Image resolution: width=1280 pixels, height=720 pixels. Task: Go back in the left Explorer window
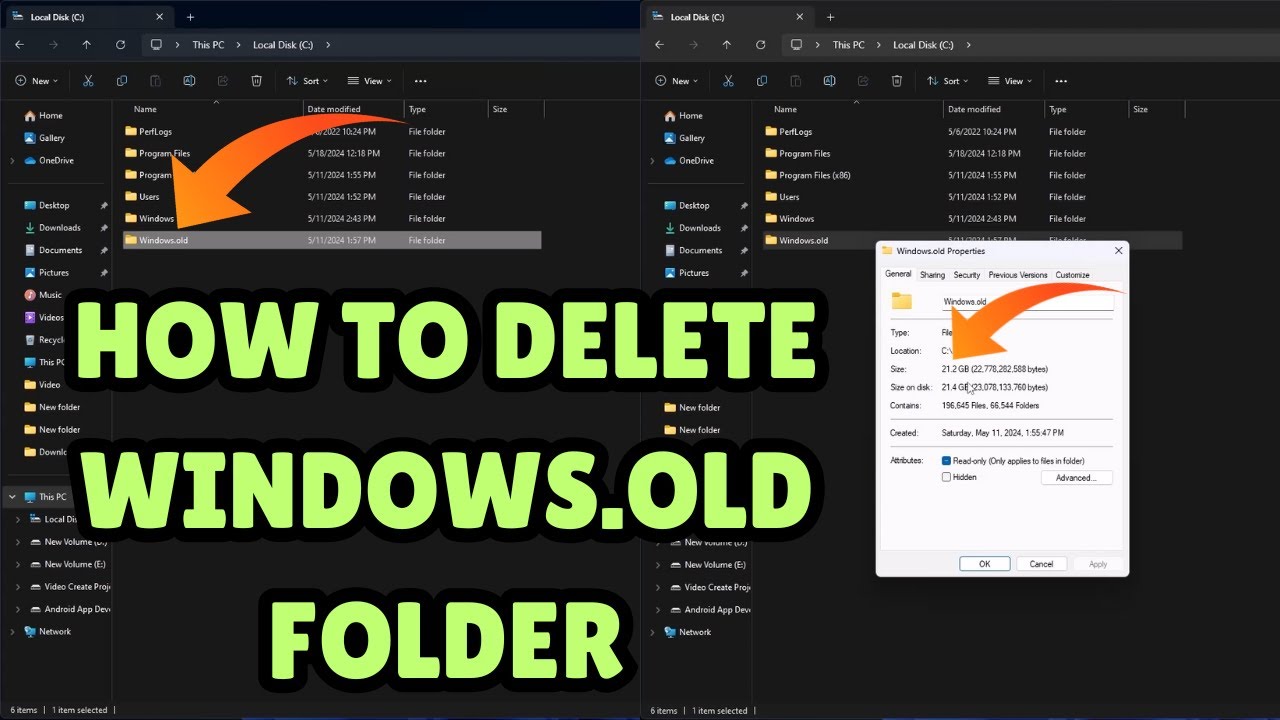click(x=19, y=45)
